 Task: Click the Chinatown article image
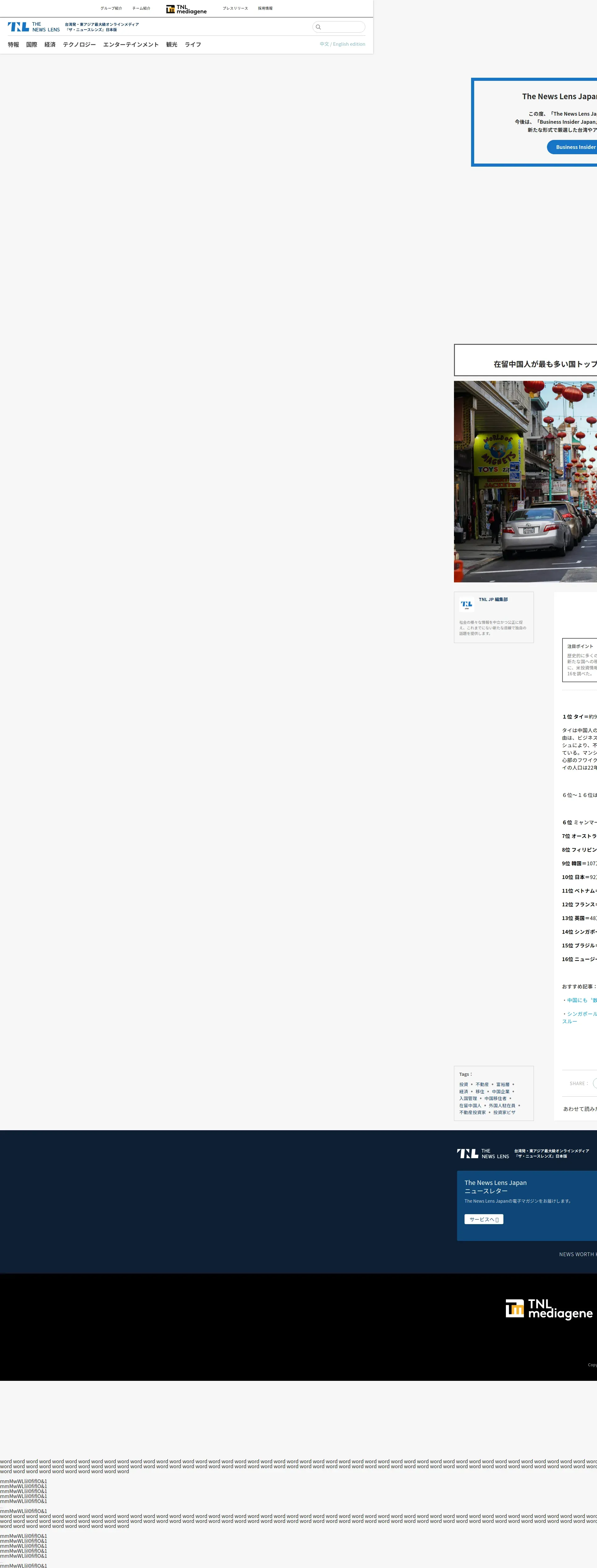tap(525, 481)
